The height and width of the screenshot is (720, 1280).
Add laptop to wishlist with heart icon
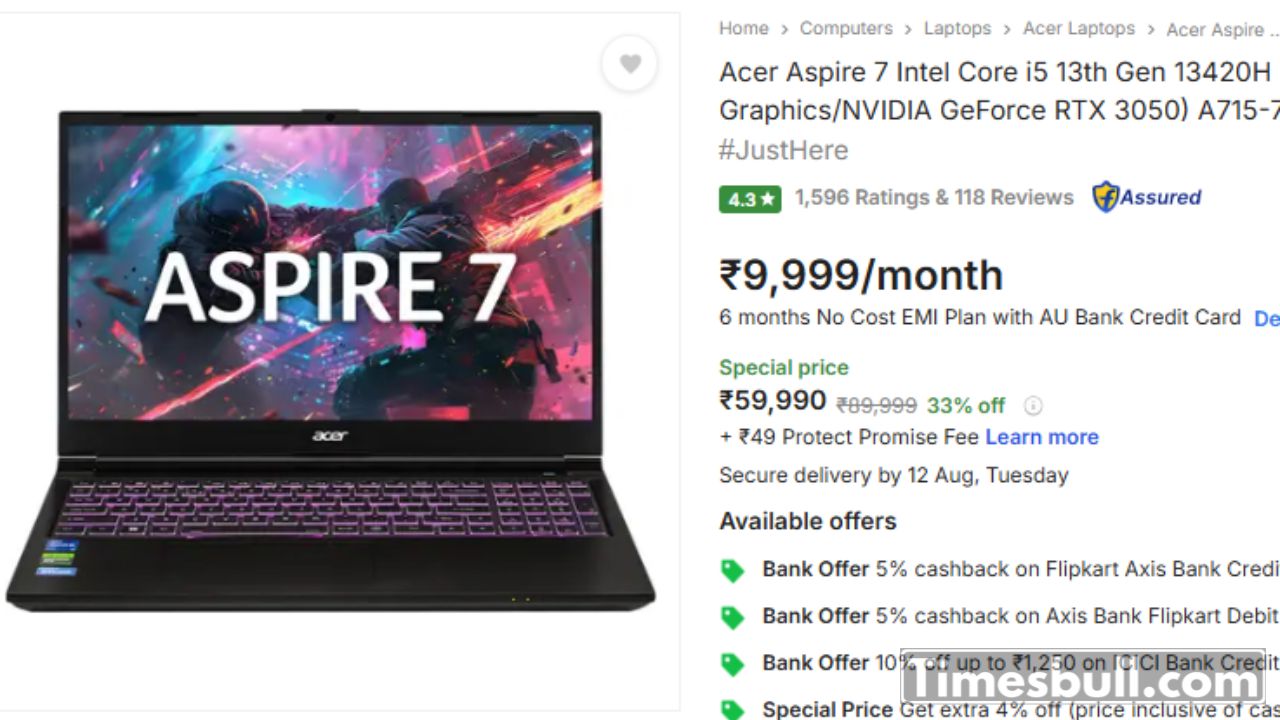click(x=629, y=64)
